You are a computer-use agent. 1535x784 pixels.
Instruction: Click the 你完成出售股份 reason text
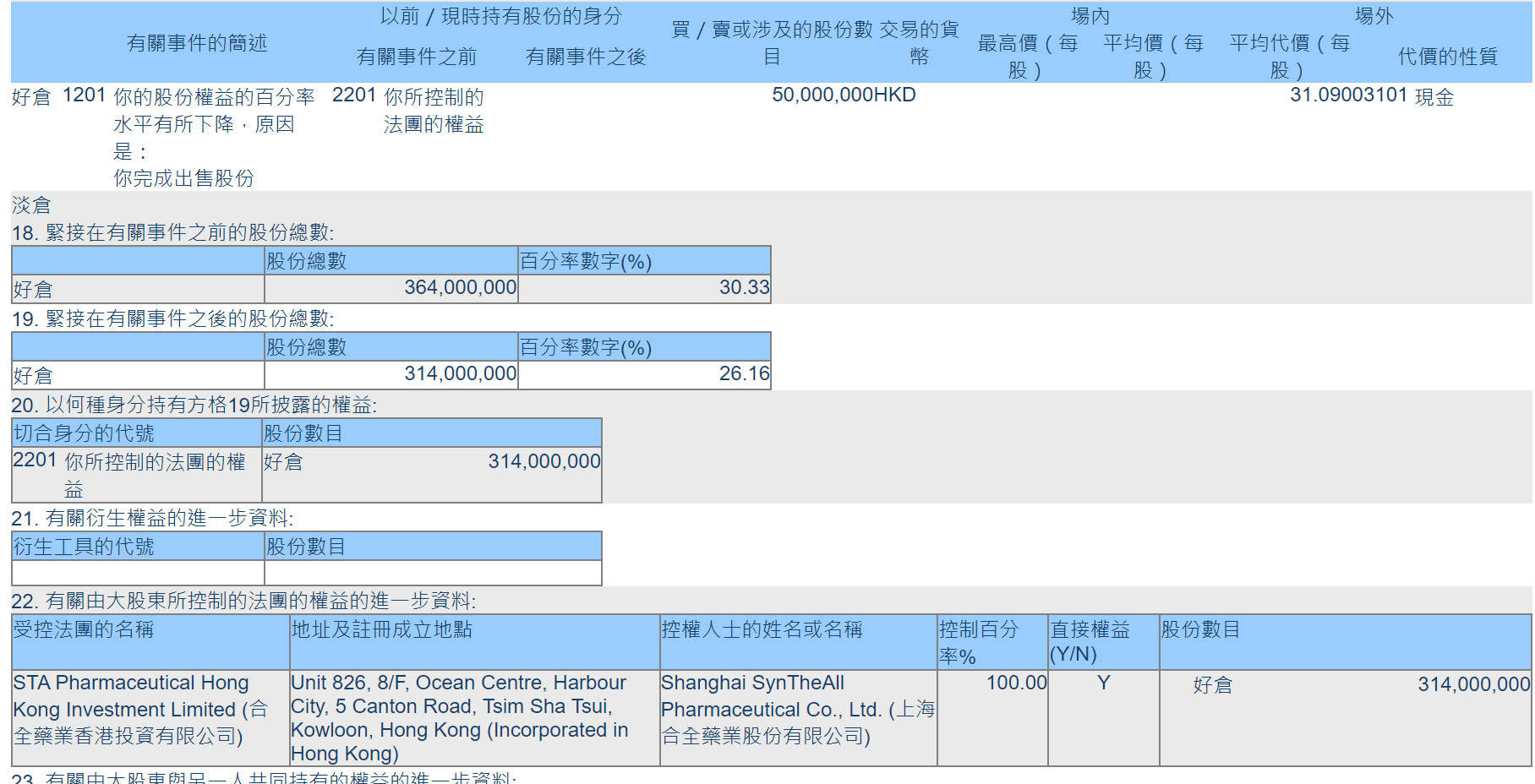coord(183,178)
